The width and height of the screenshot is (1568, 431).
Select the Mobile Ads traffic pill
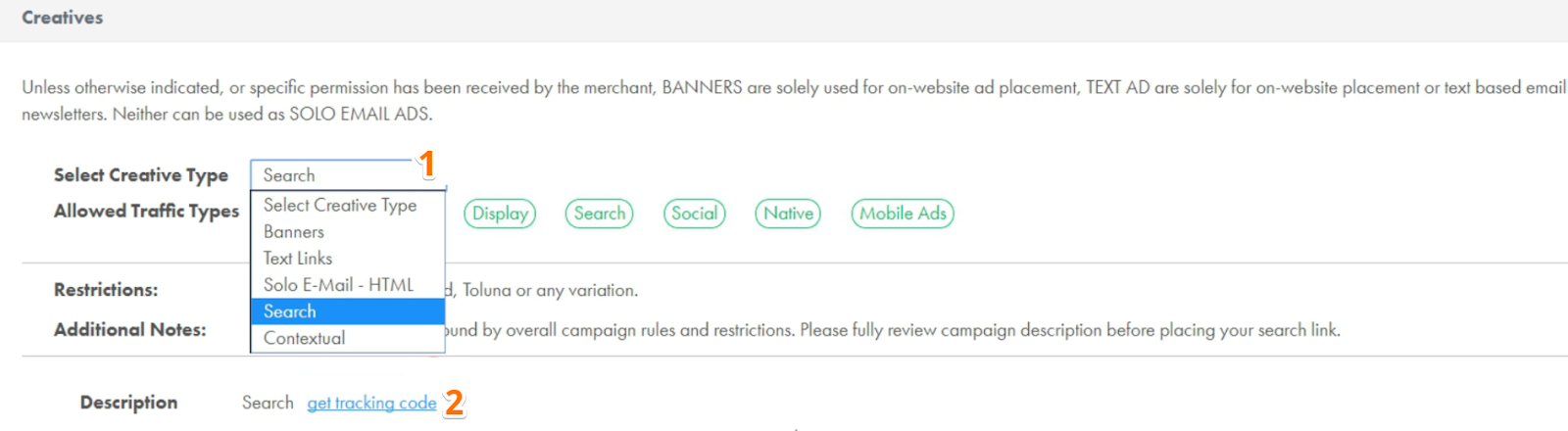pos(903,214)
